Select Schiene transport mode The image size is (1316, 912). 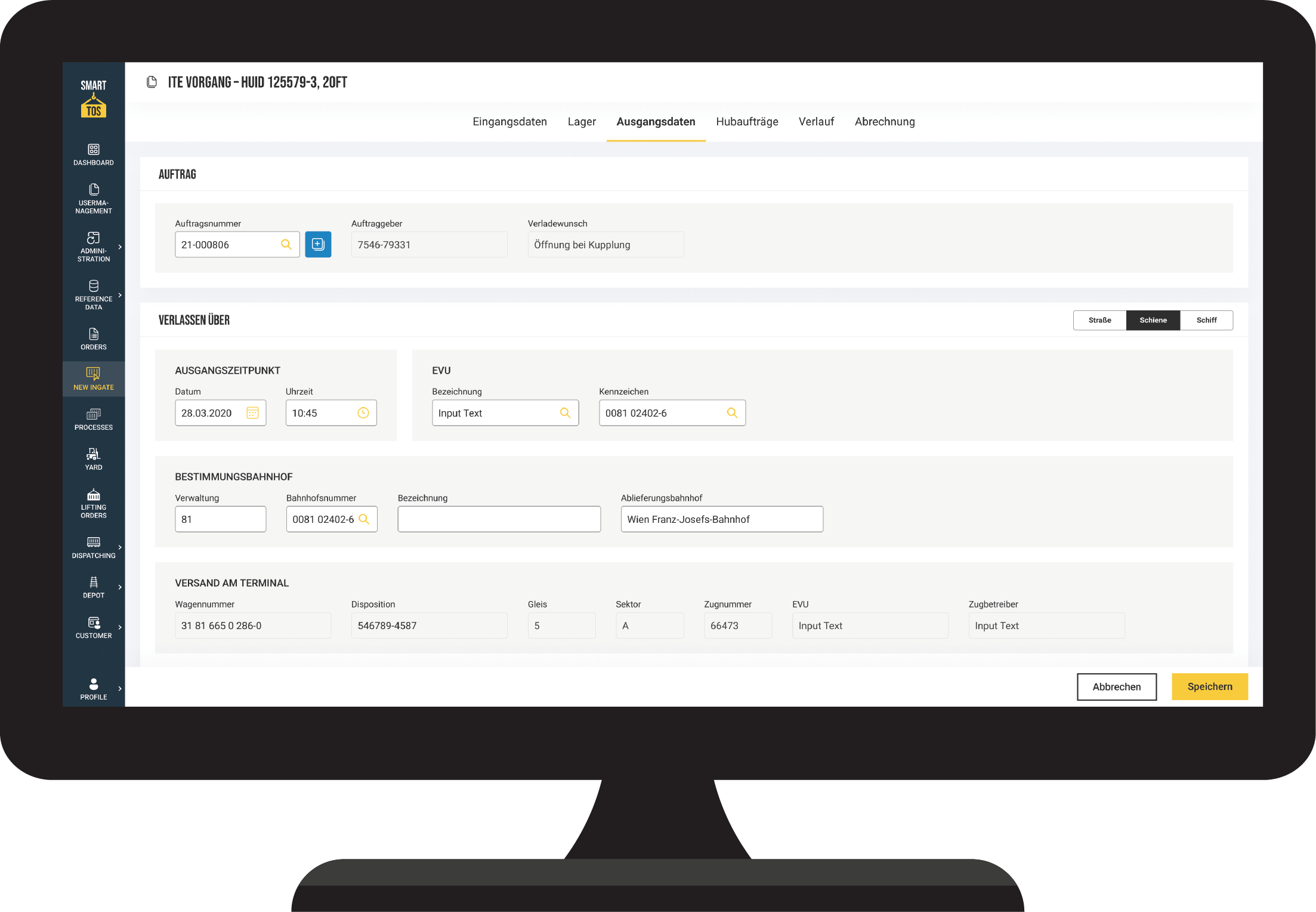tap(1153, 320)
